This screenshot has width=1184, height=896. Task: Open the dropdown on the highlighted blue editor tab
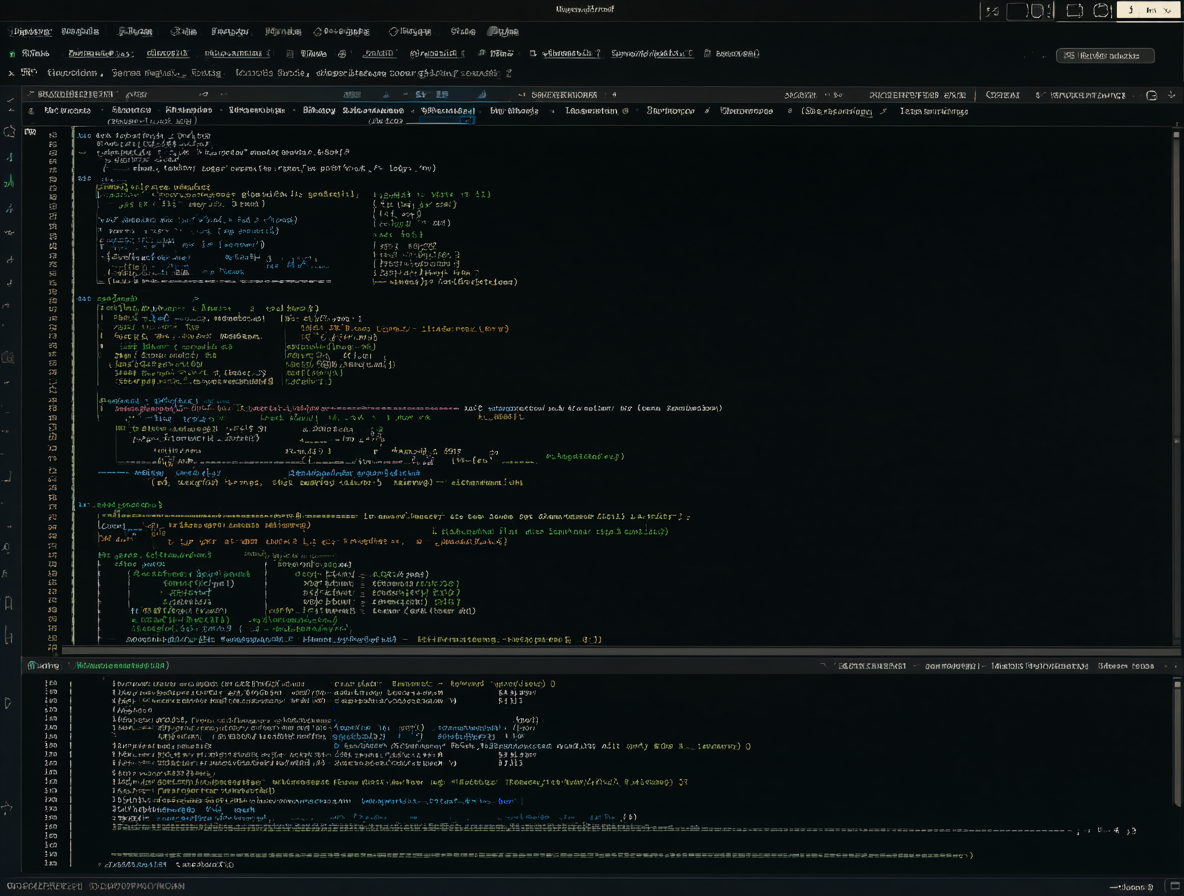[x=468, y=120]
